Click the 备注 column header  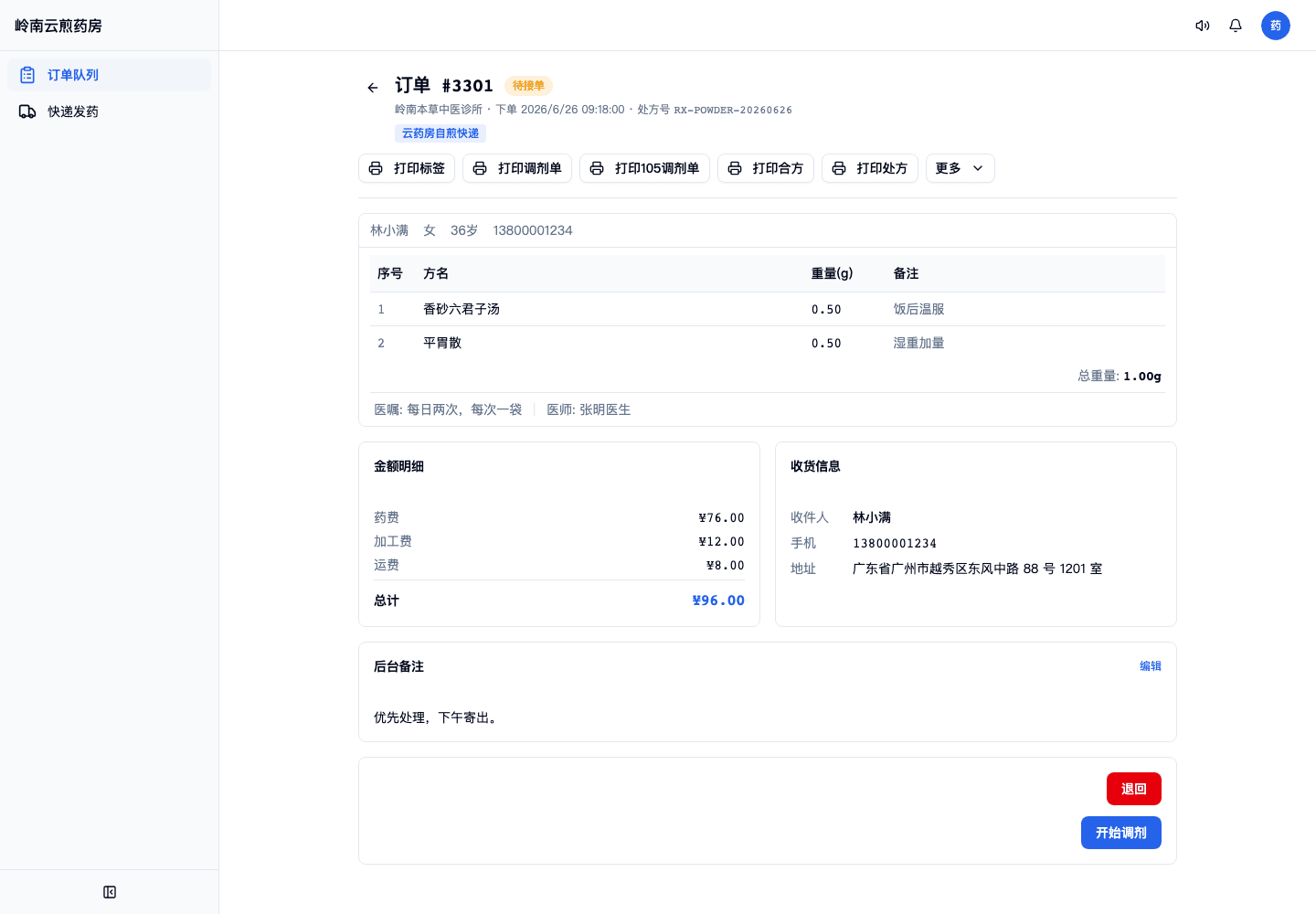(906, 273)
